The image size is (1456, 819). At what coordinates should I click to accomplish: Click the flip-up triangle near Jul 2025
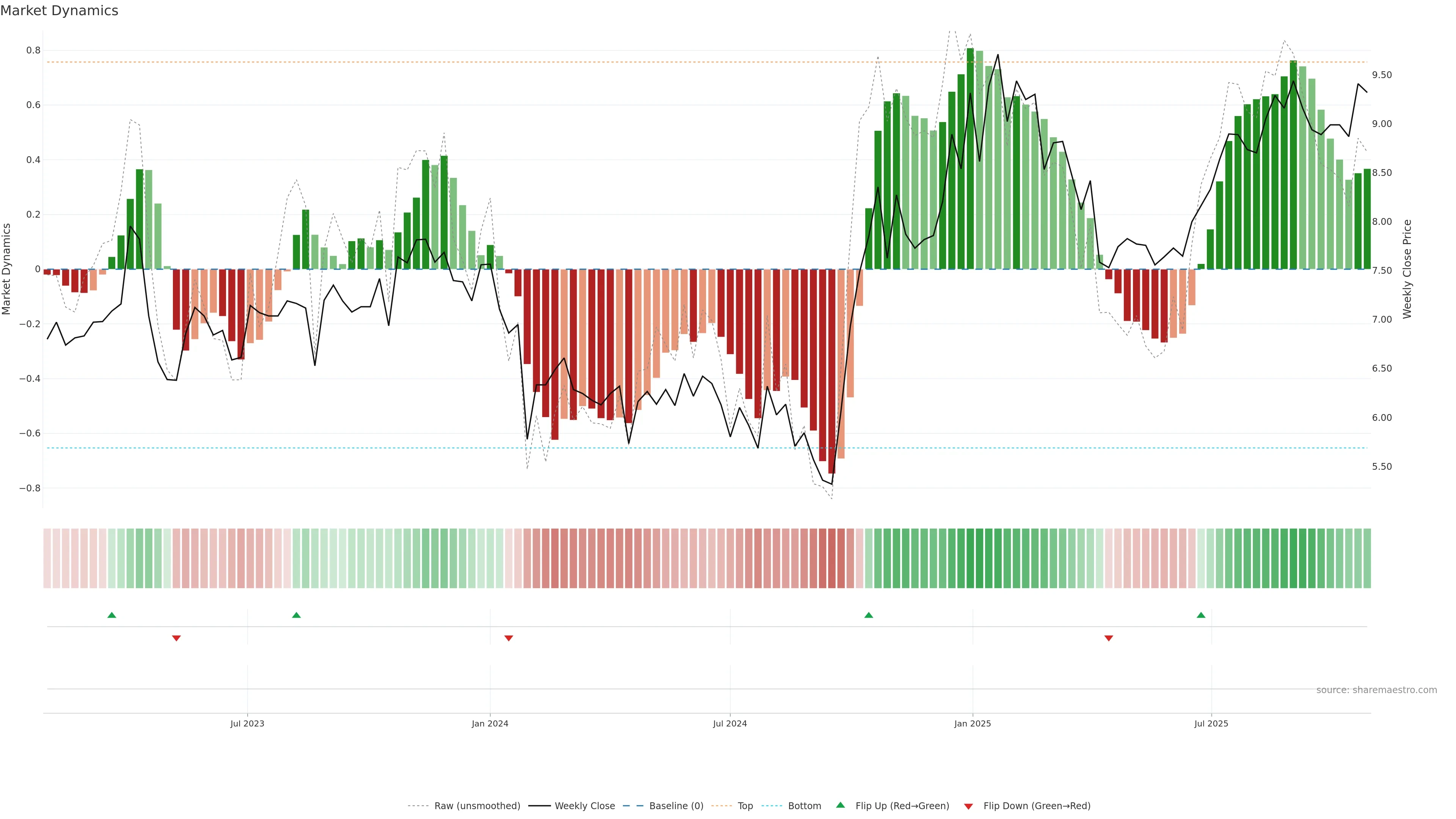click(x=1201, y=615)
